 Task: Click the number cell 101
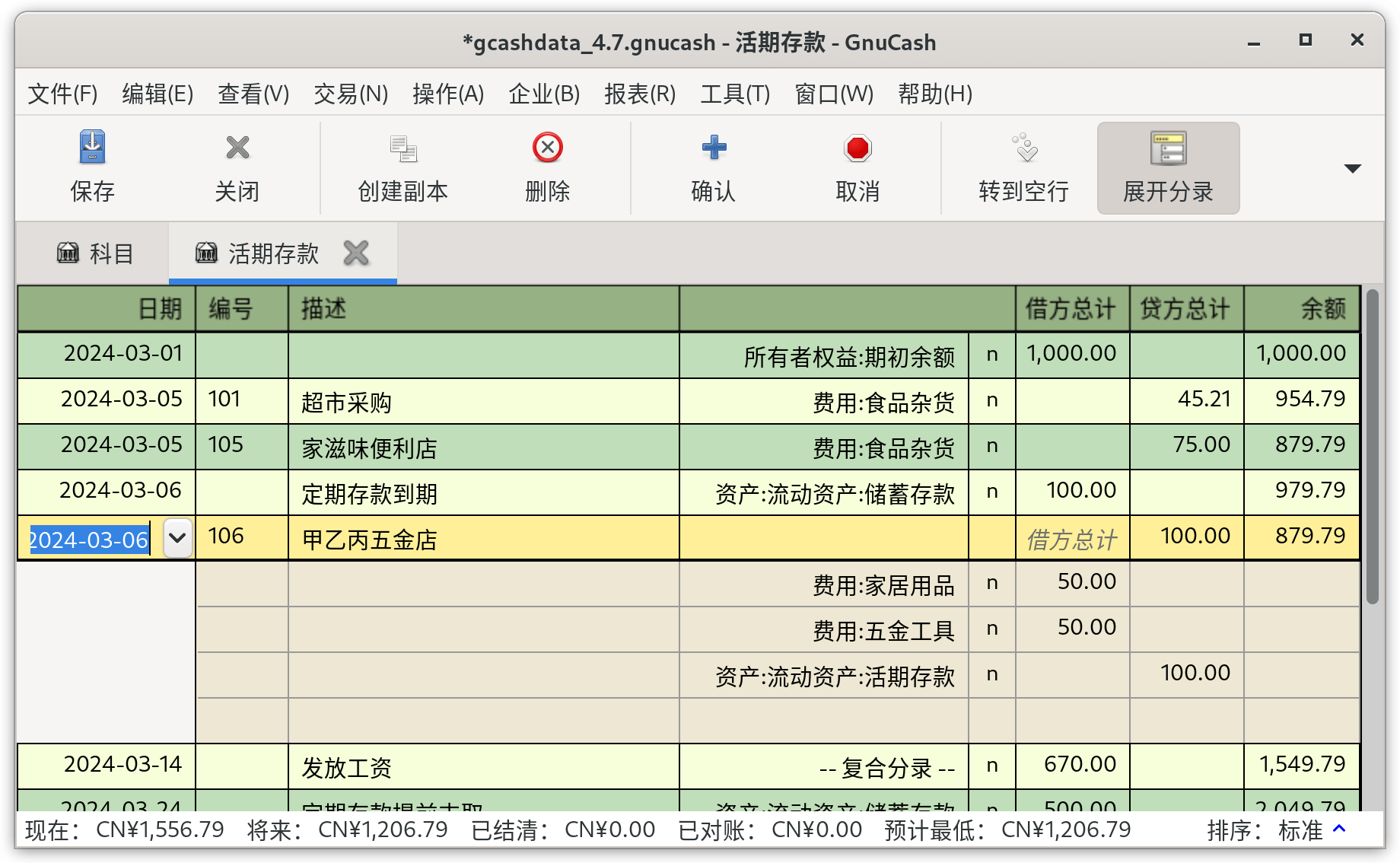pos(242,400)
